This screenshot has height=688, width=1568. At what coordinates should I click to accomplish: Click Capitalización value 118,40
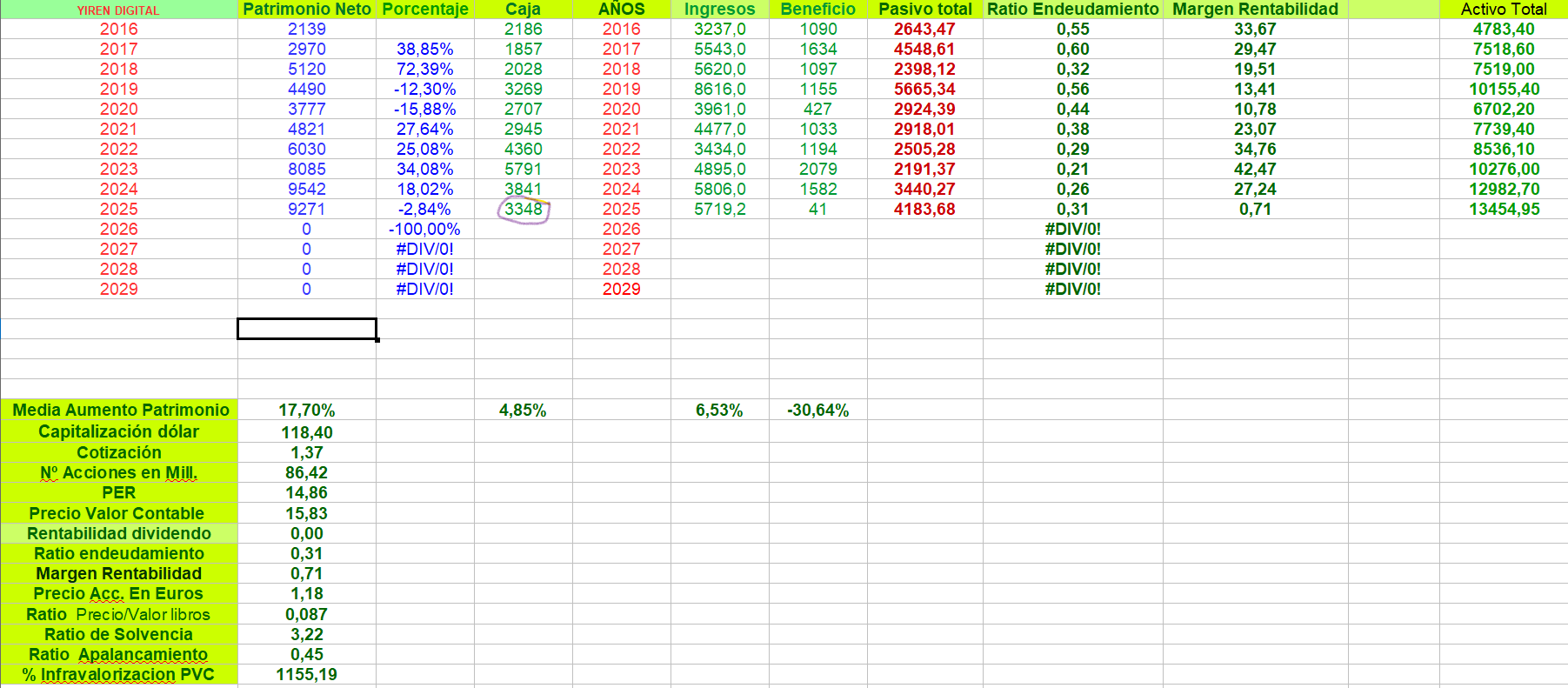[x=307, y=432]
